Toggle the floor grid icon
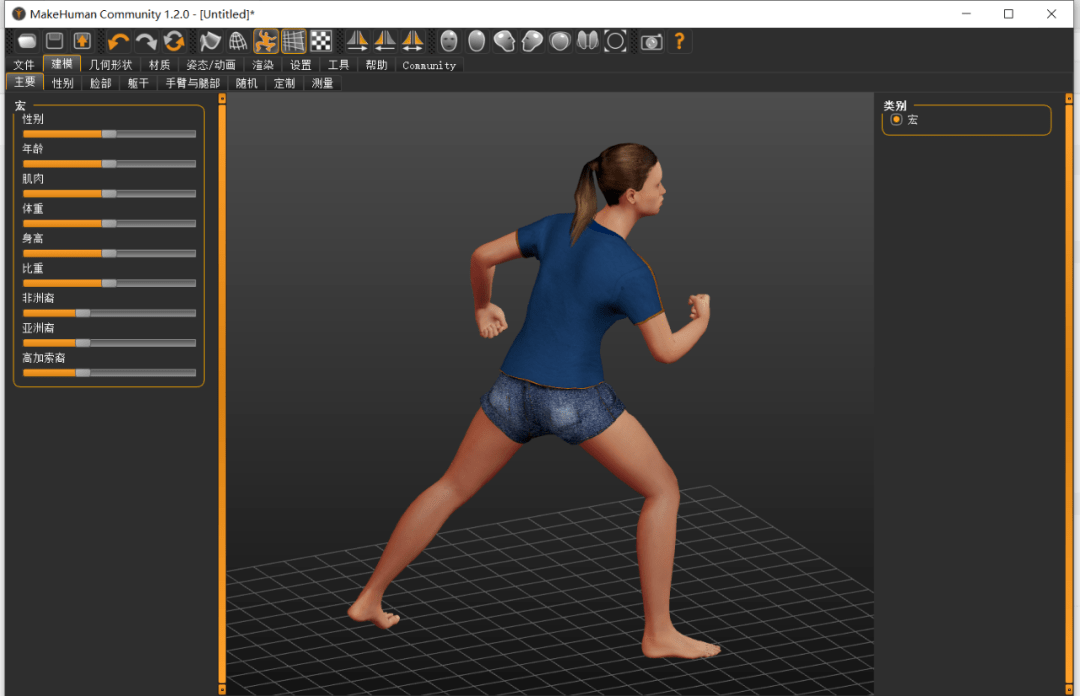 click(293, 41)
